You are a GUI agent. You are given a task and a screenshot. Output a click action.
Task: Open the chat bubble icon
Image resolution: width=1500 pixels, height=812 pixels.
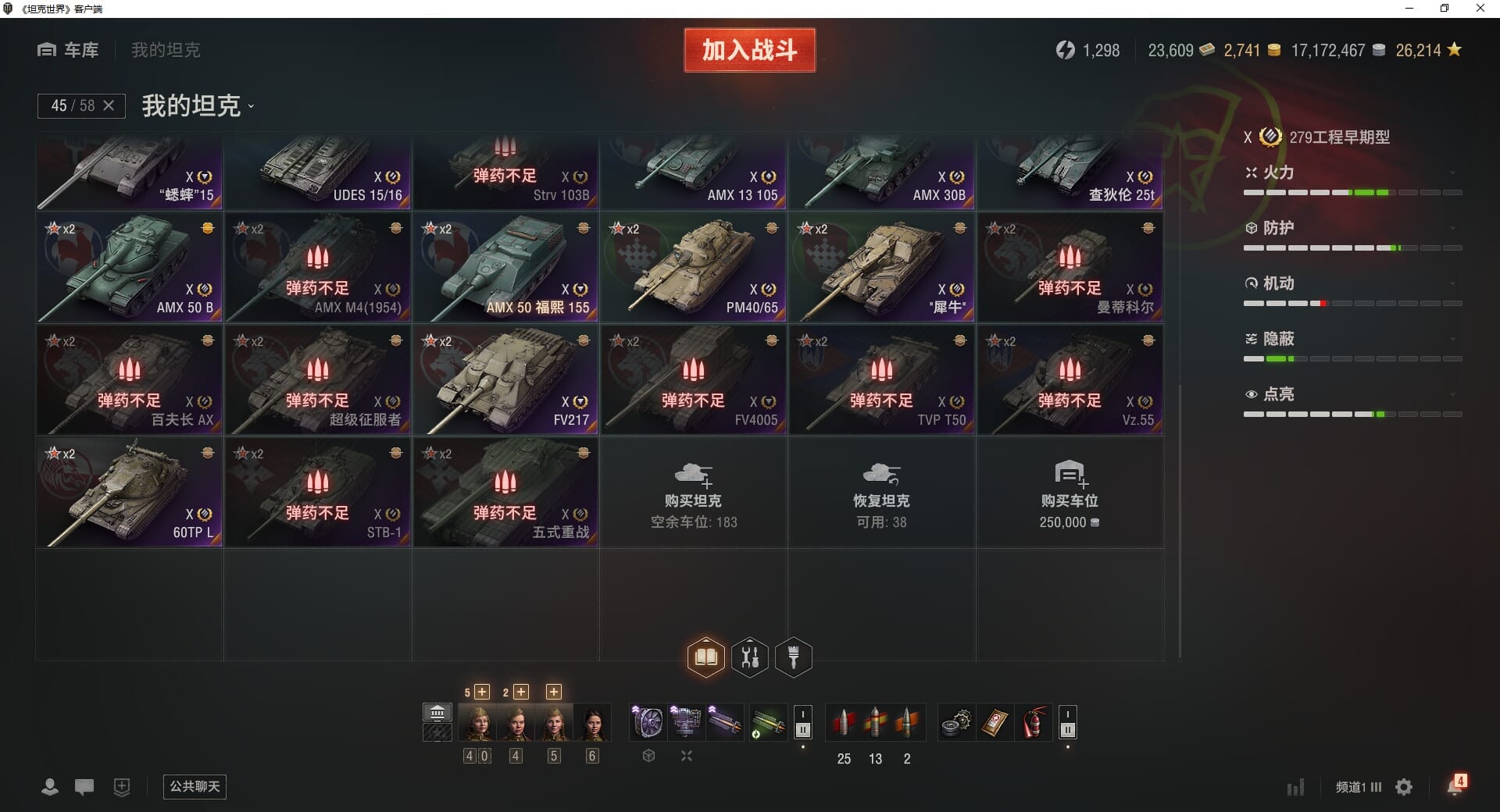click(84, 787)
